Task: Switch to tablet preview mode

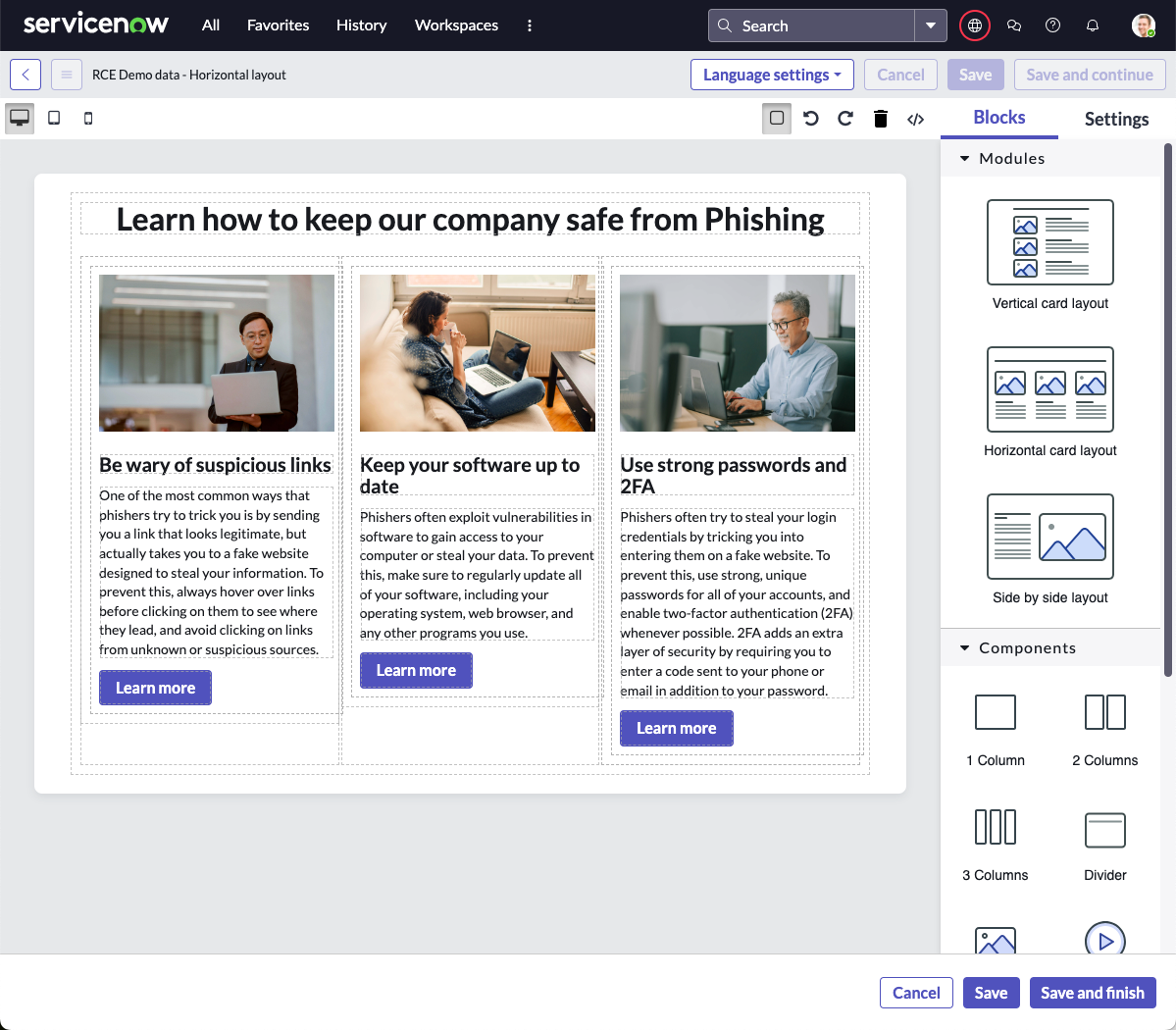Action: coord(54,119)
